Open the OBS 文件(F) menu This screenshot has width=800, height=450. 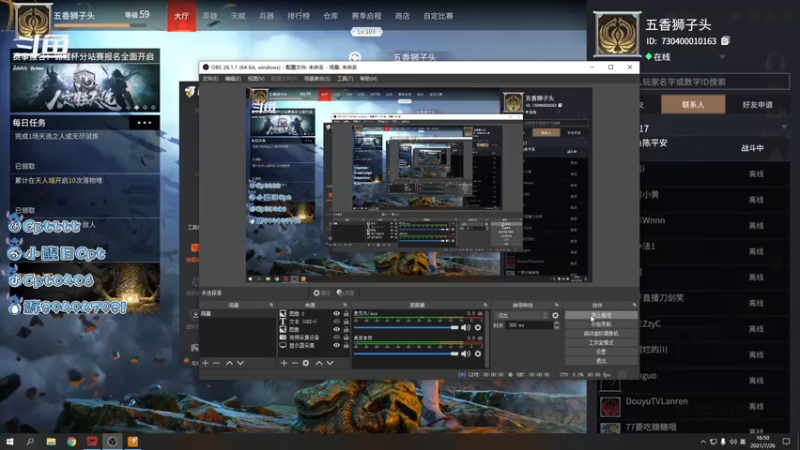(x=210, y=79)
